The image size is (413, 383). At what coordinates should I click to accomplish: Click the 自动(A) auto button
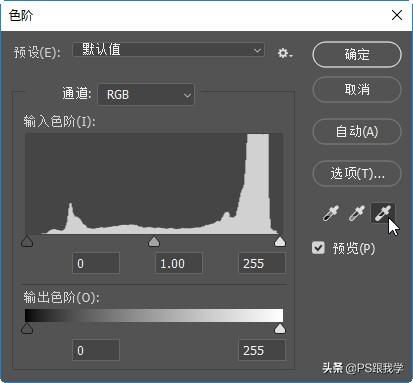tap(357, 131)
